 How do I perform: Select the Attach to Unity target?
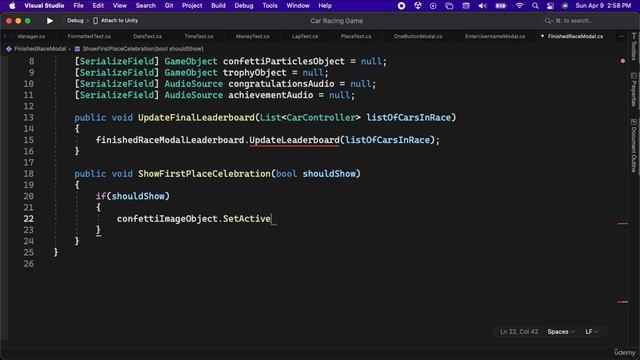(116, 20)
